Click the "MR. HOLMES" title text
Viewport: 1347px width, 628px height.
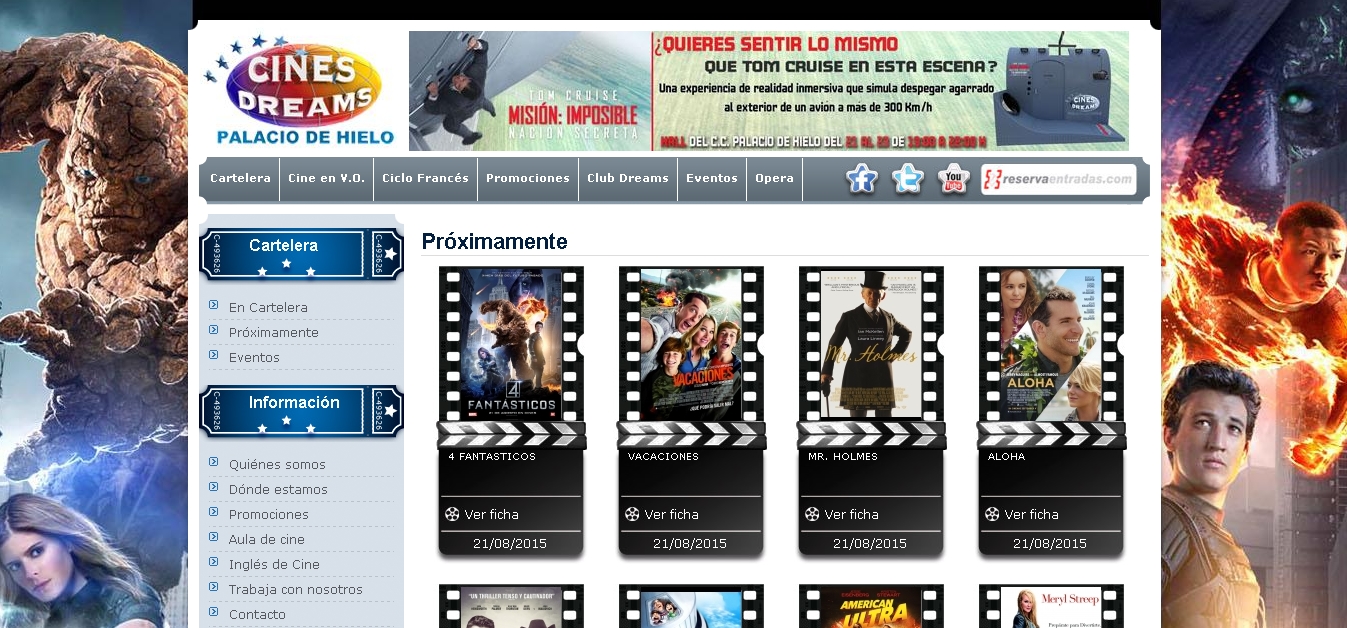843,457
